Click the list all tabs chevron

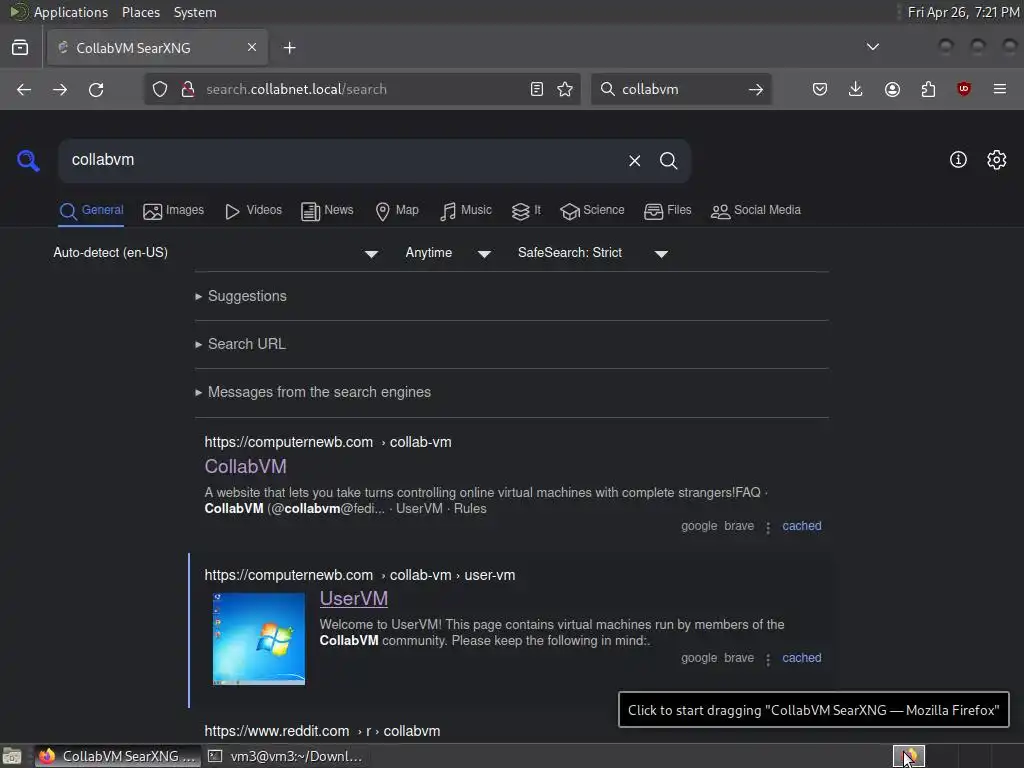pyautogui.click(x=872, y=47)
